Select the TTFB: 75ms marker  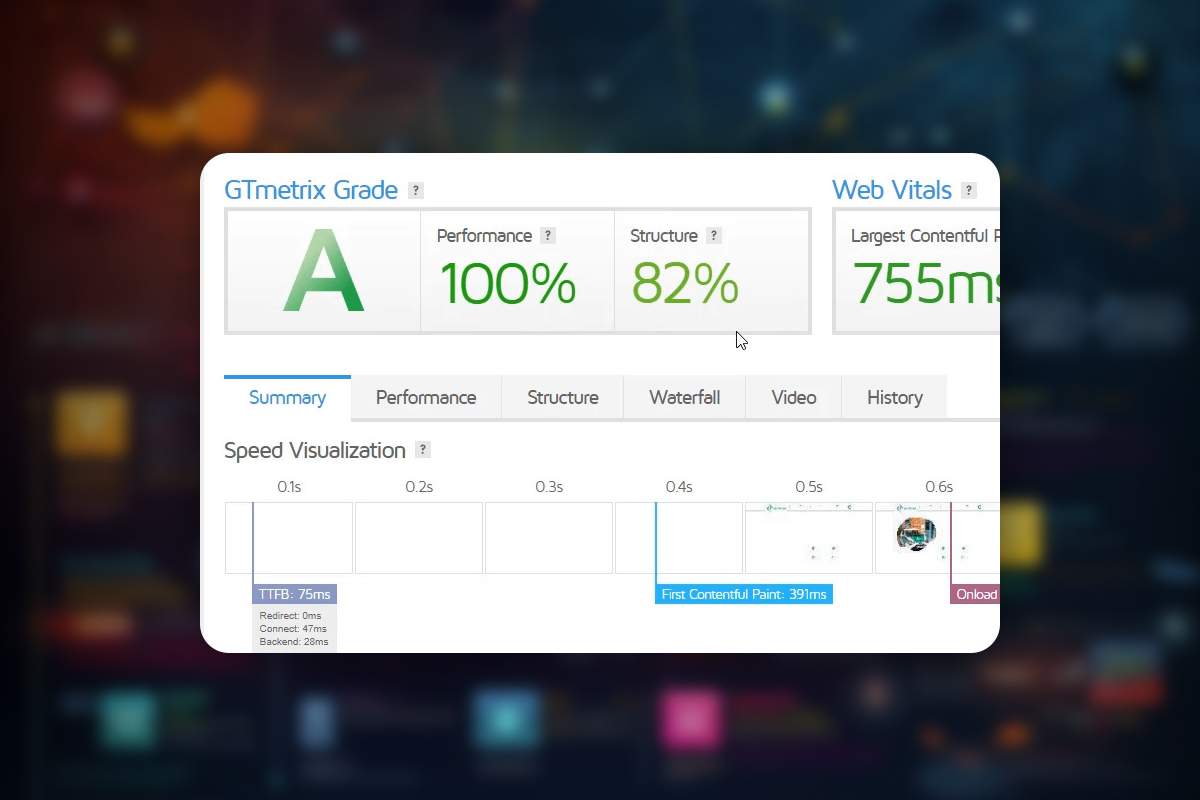click(294, 594)
